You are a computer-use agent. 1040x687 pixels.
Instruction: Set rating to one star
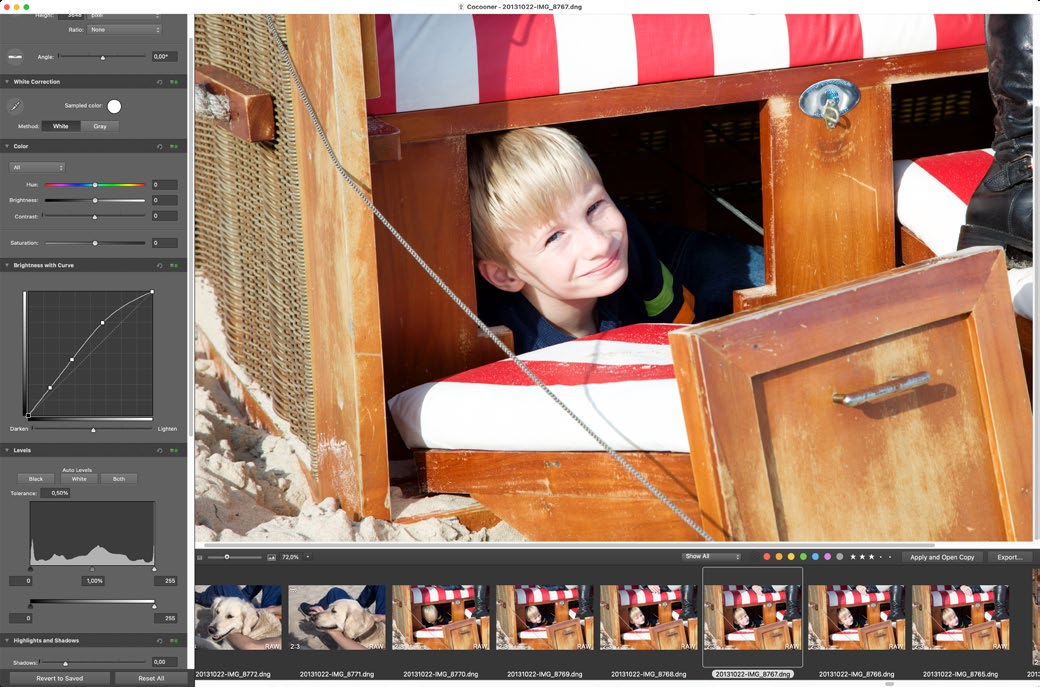pos(853,557)
